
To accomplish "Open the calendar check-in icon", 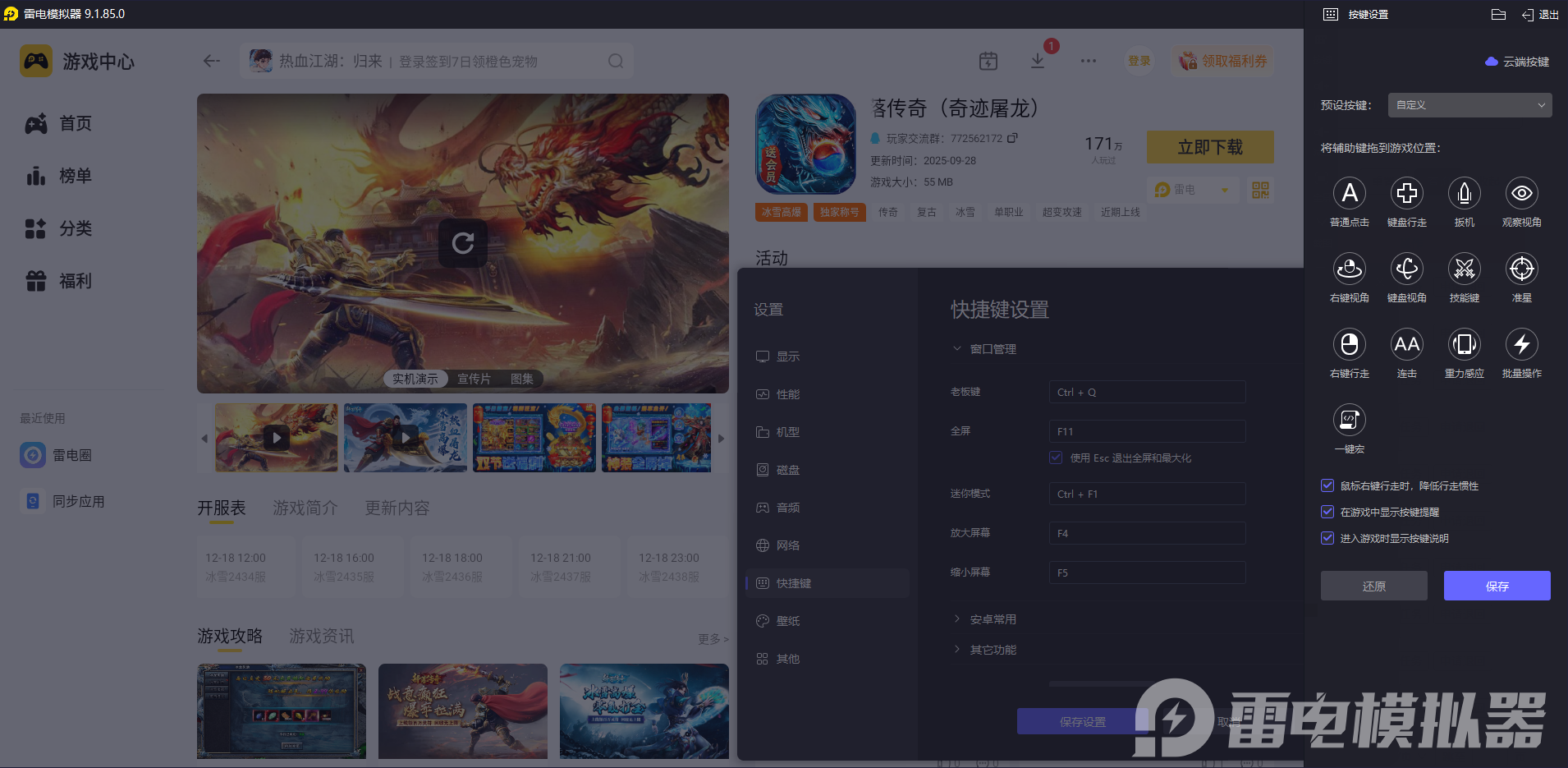I will (988, 61).
